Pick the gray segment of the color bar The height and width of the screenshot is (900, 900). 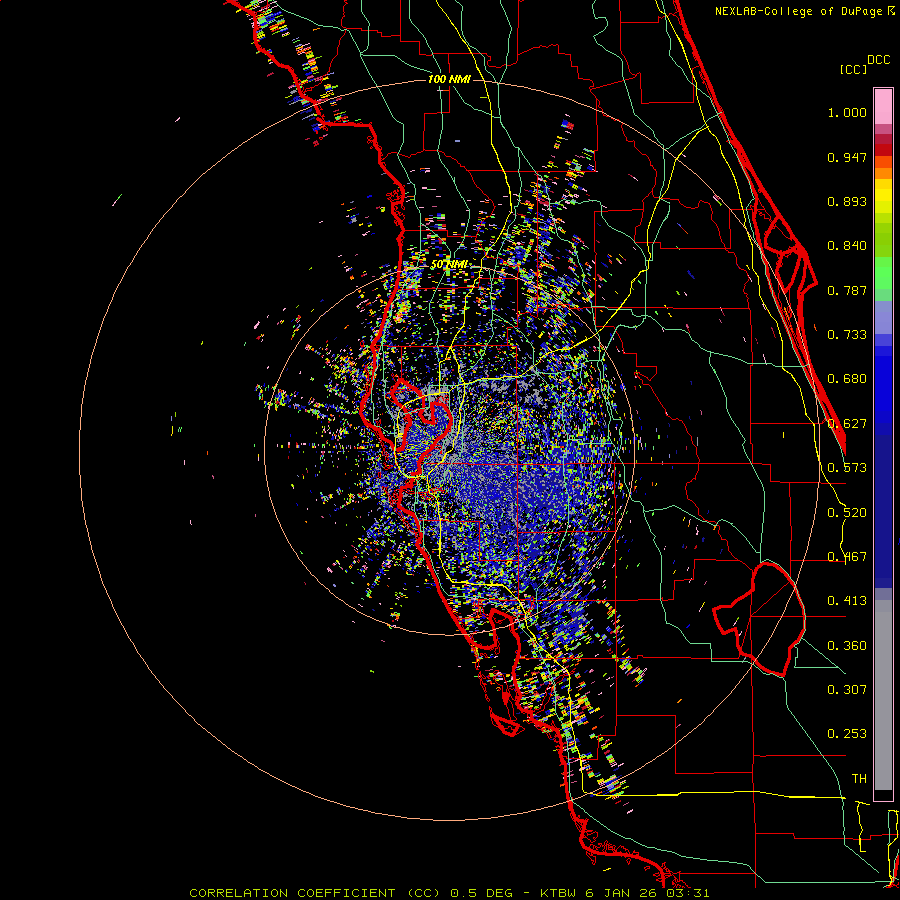883,695
